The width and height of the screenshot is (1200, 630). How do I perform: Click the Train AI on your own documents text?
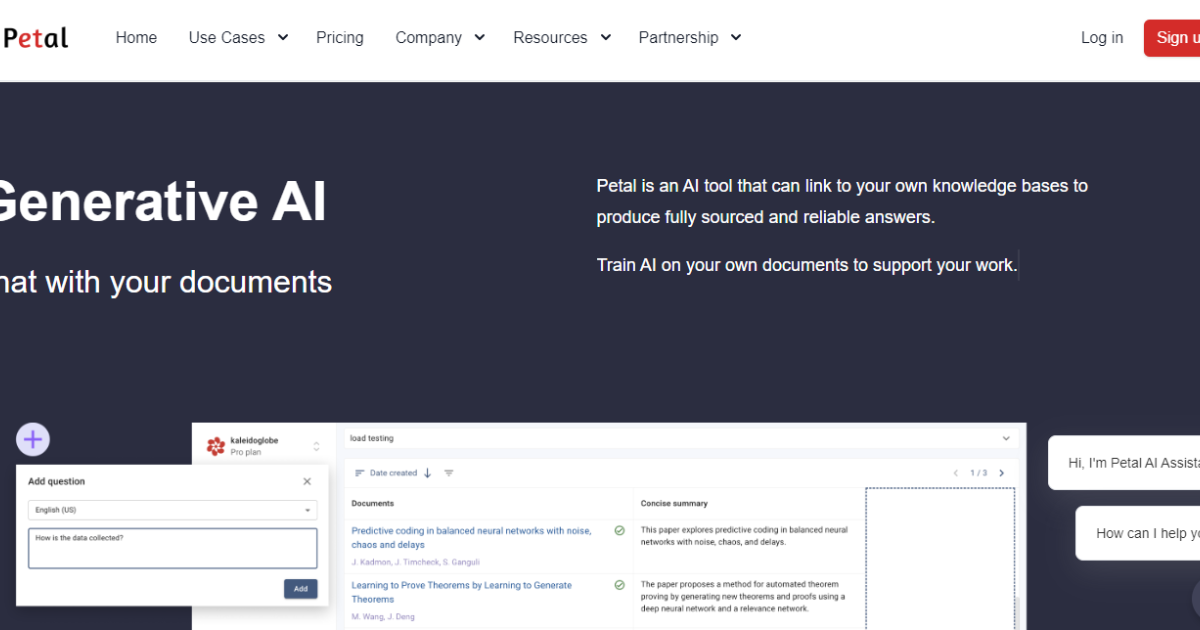[x=806, y=265]
